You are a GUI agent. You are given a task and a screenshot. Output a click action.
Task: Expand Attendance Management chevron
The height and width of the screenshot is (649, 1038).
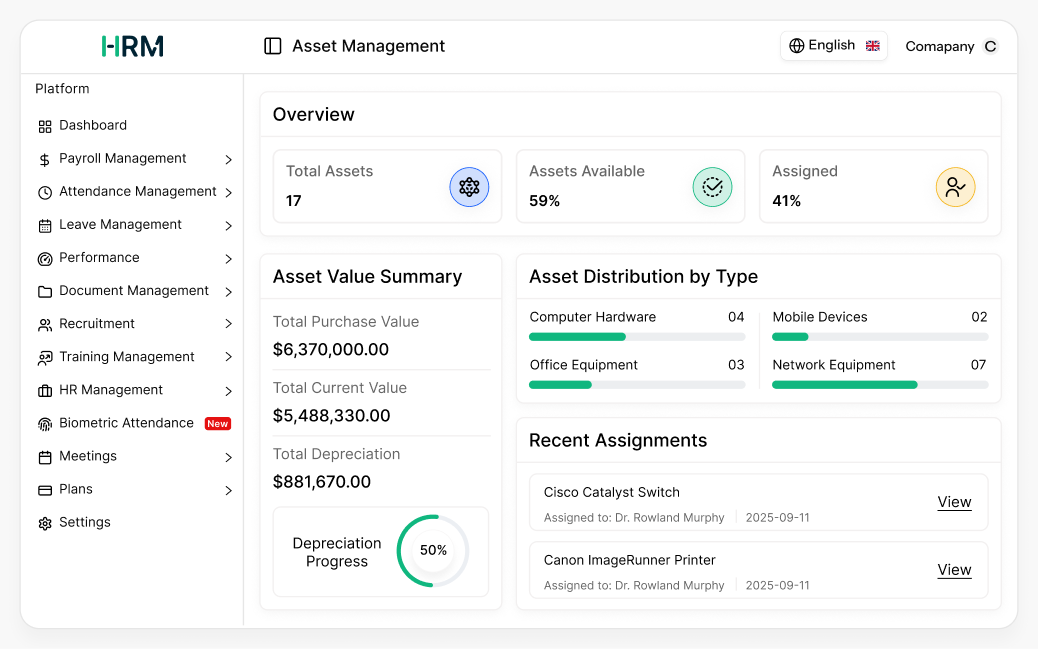point(228,193)
